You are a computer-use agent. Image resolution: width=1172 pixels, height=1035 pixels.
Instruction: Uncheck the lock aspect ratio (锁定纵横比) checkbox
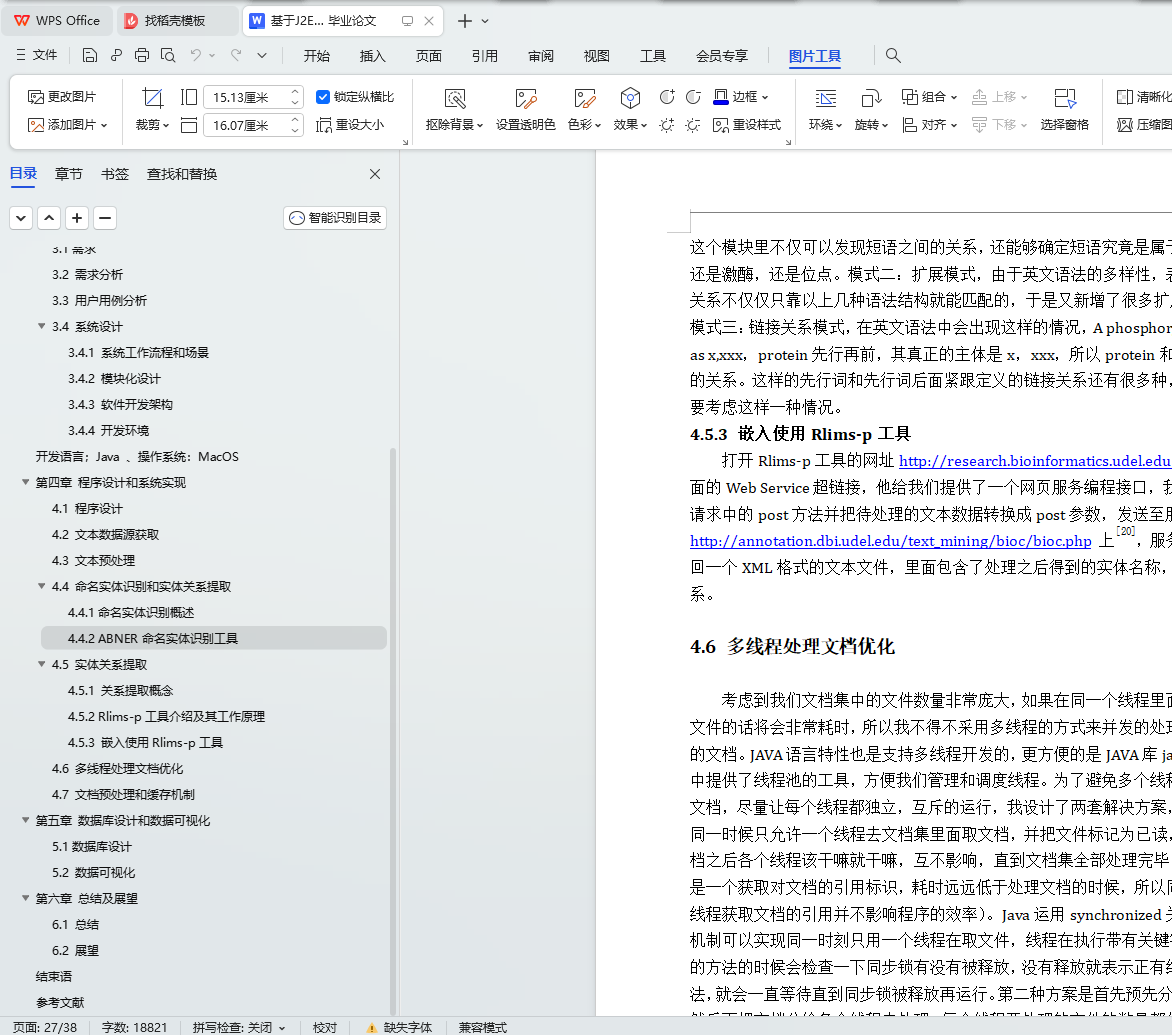[323, 97]
